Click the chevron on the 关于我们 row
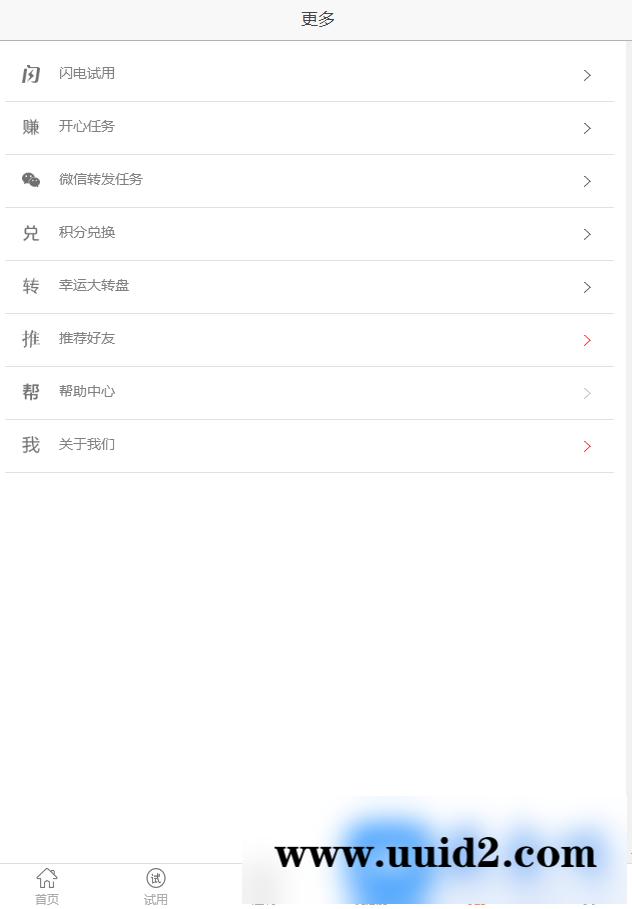Viewport: 632px width, 909px height. click(587, 446)
